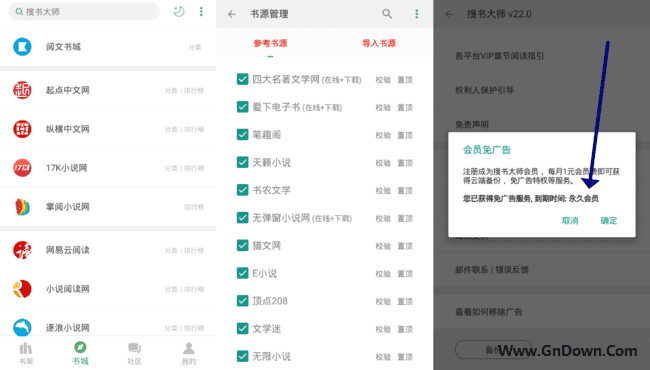Screen dimensions: 650x370
Task: Uncheck 笔趣阁 source checkbox
Action: (x=243, y=135)
